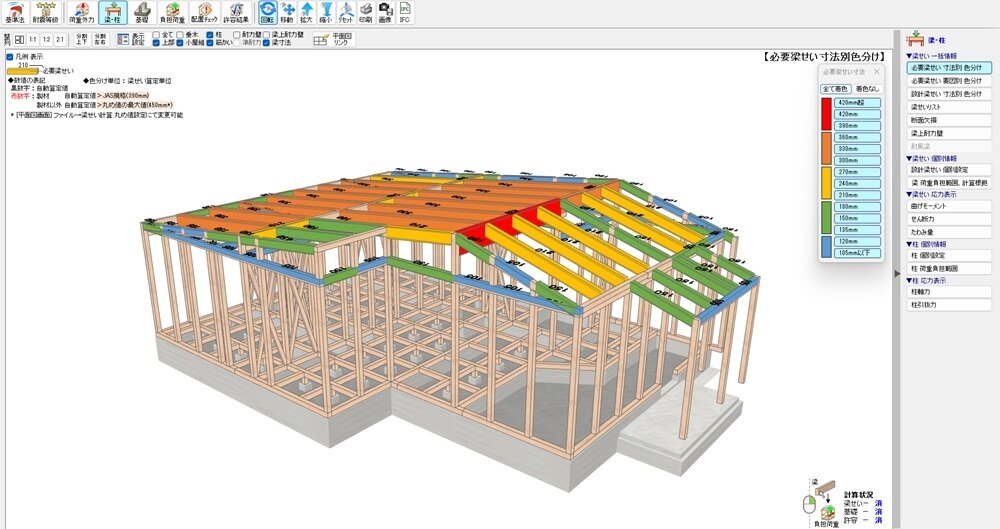Screen dimensions: 1000x529
Task: Uncheck the 凡例 表示 legend checkbox
Action: [x=10, y=57]
